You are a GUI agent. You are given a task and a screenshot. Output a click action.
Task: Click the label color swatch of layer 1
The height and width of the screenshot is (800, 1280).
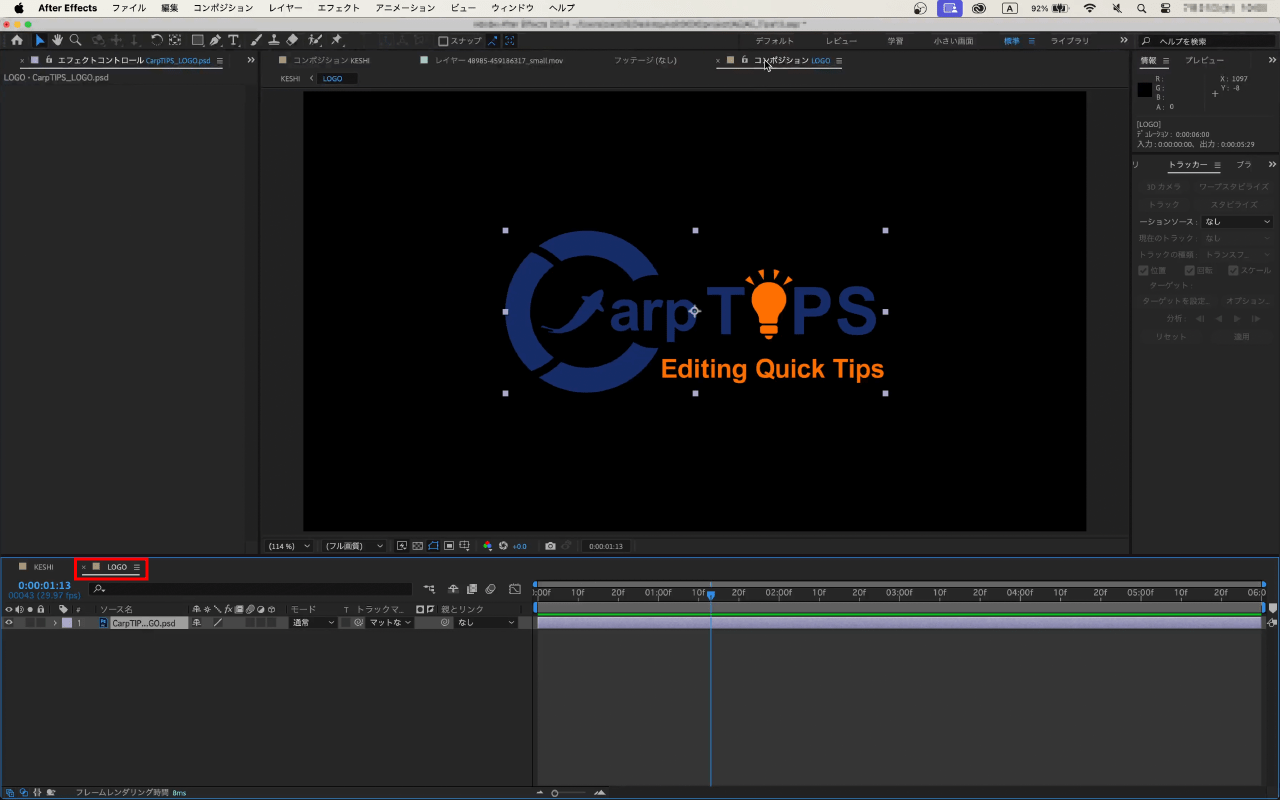[x=67, y=622]
